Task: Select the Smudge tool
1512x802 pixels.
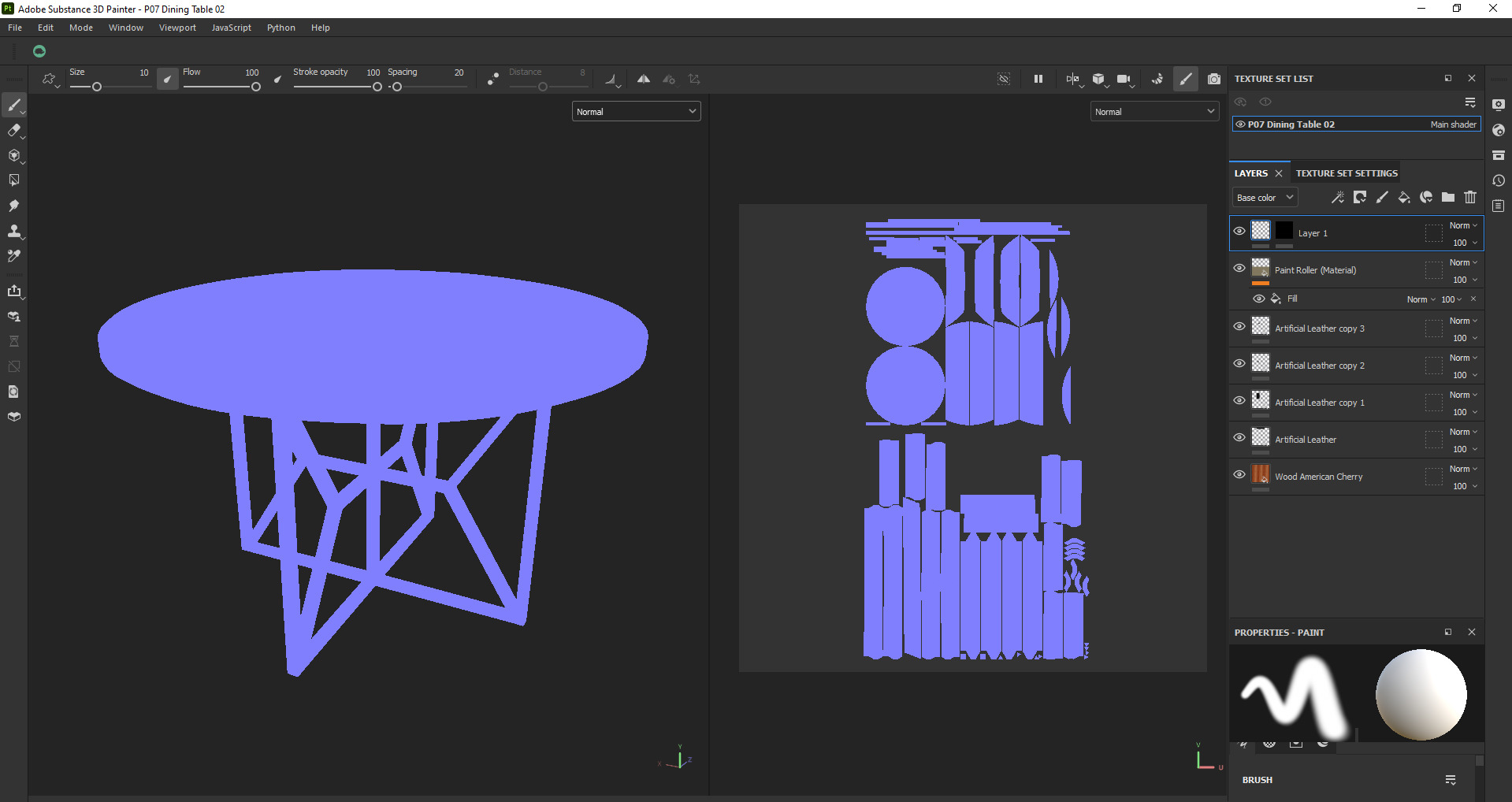Action: pos(14,206)
